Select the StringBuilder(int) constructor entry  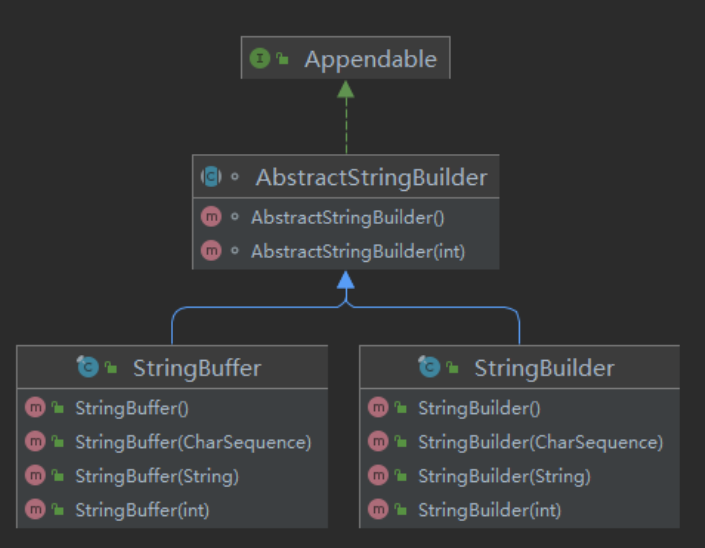point(489,510)
